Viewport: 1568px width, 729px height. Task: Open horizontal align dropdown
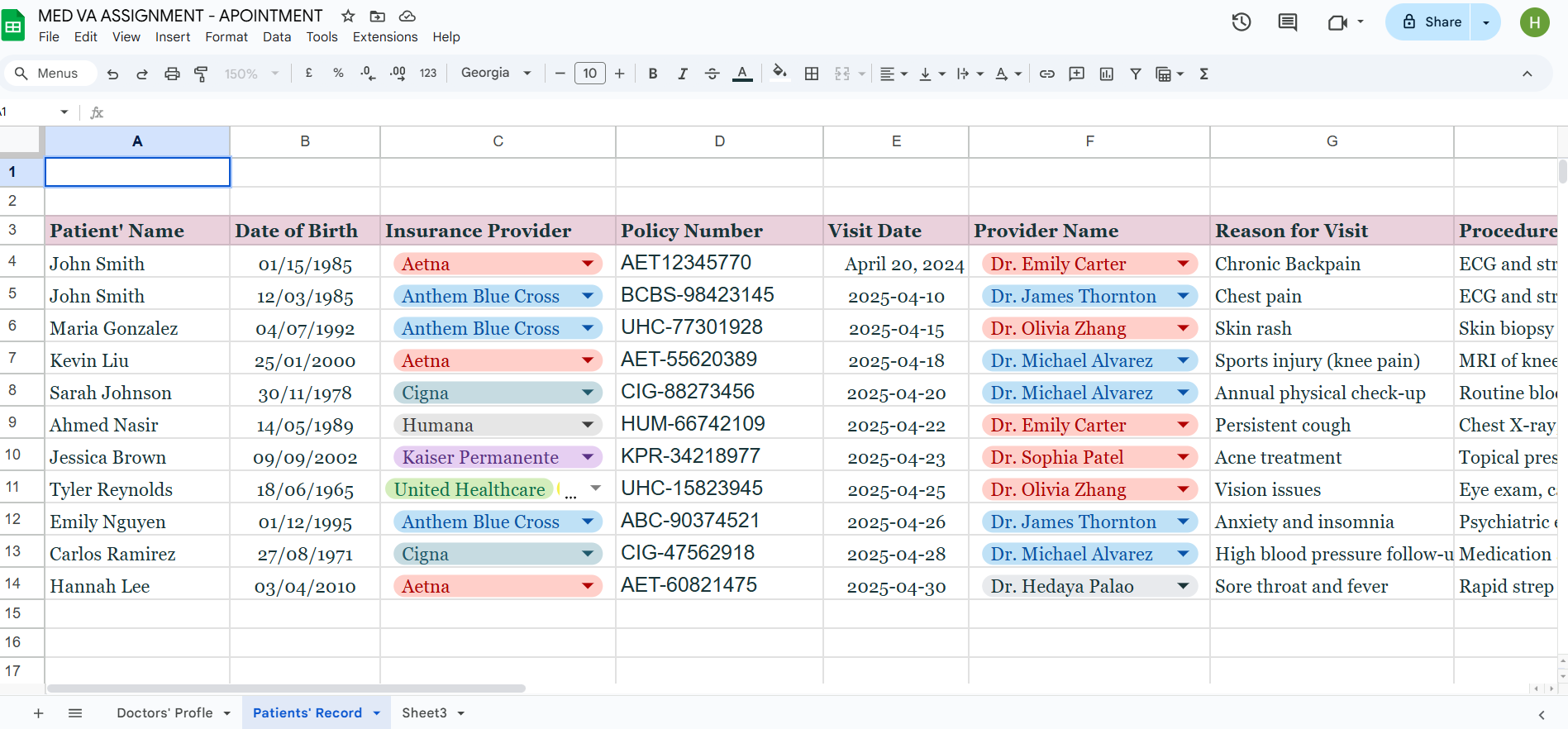tap(893, 74)
